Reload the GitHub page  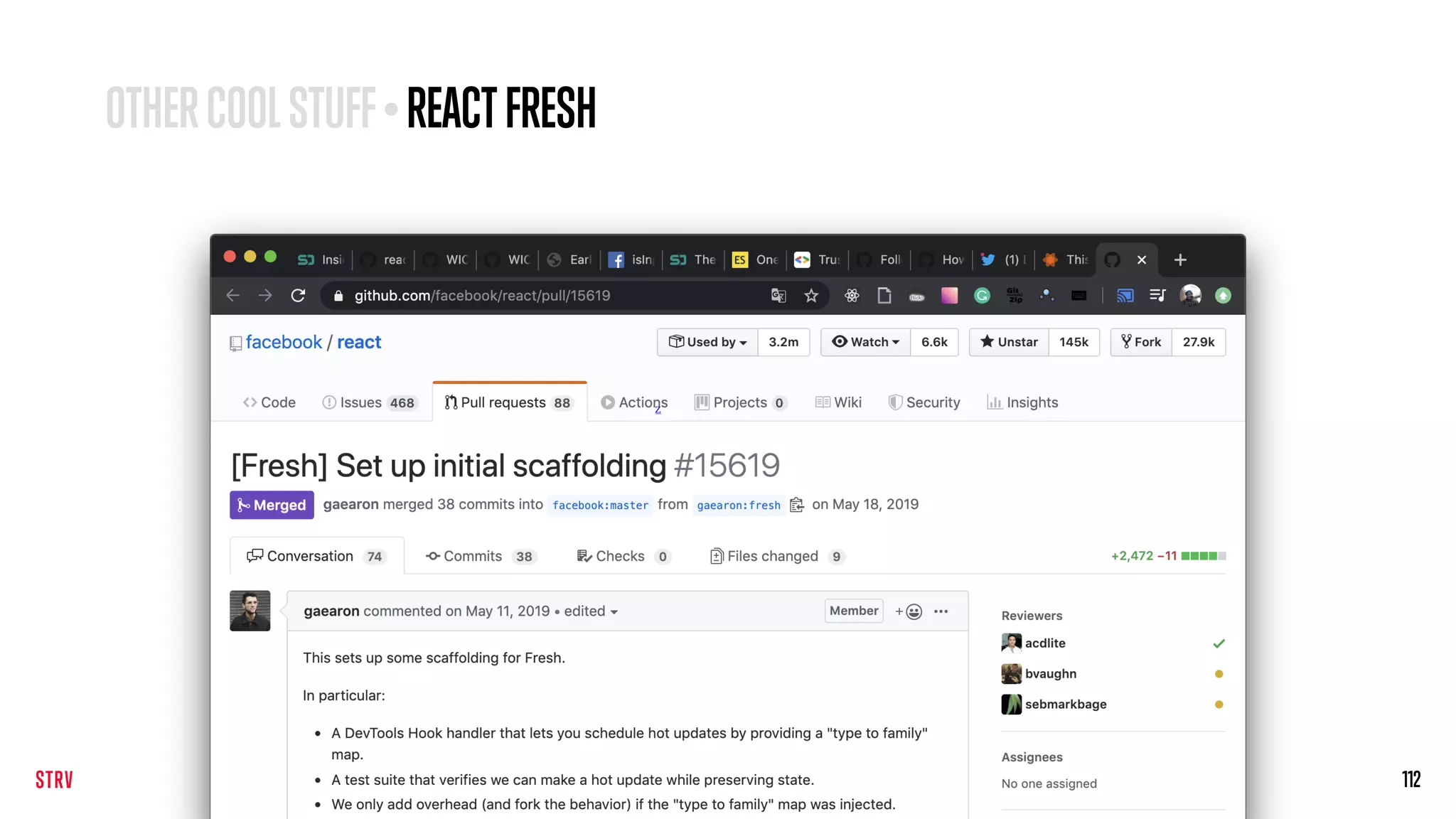298,296
